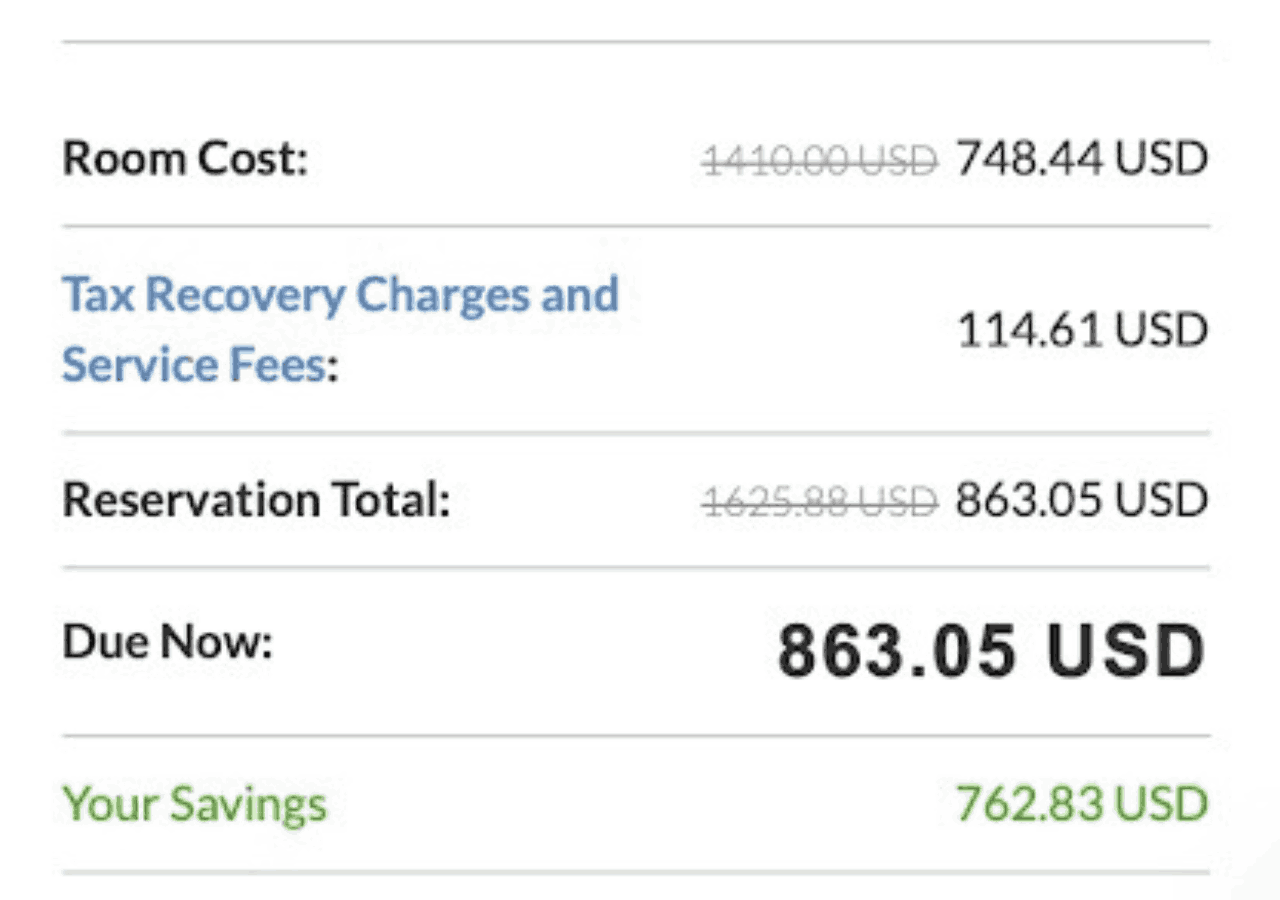Select the crossed-out 1410.00 USD price
The image size is (1280, 900).
(820, 160)
